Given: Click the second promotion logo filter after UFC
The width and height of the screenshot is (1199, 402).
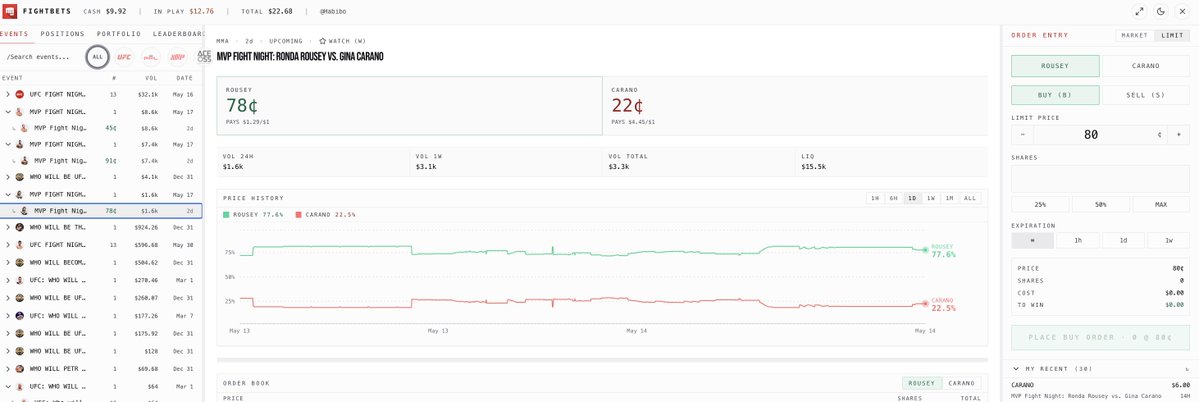Looking at the screenshot, I should click(x=151, y=57).
